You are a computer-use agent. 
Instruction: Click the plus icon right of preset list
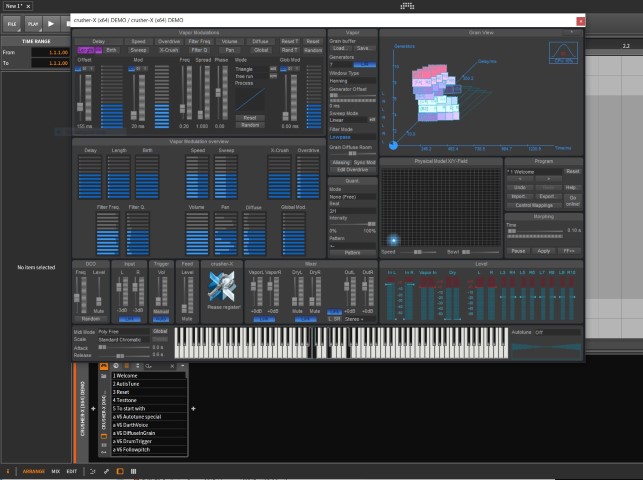(193, 408)
